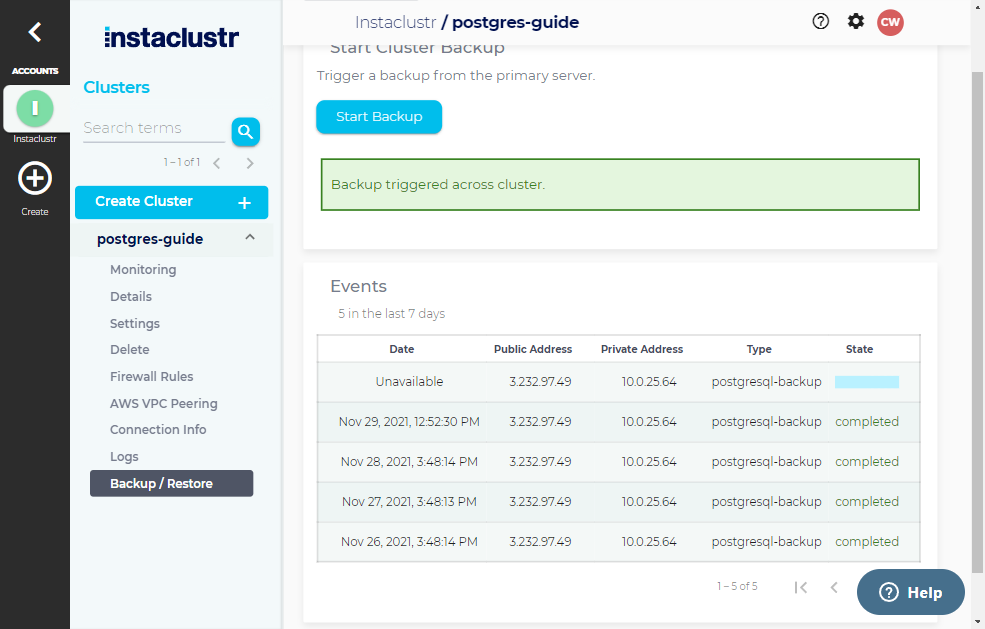
Task: Go to the previous page of events
Action: [x=834, y=588]
